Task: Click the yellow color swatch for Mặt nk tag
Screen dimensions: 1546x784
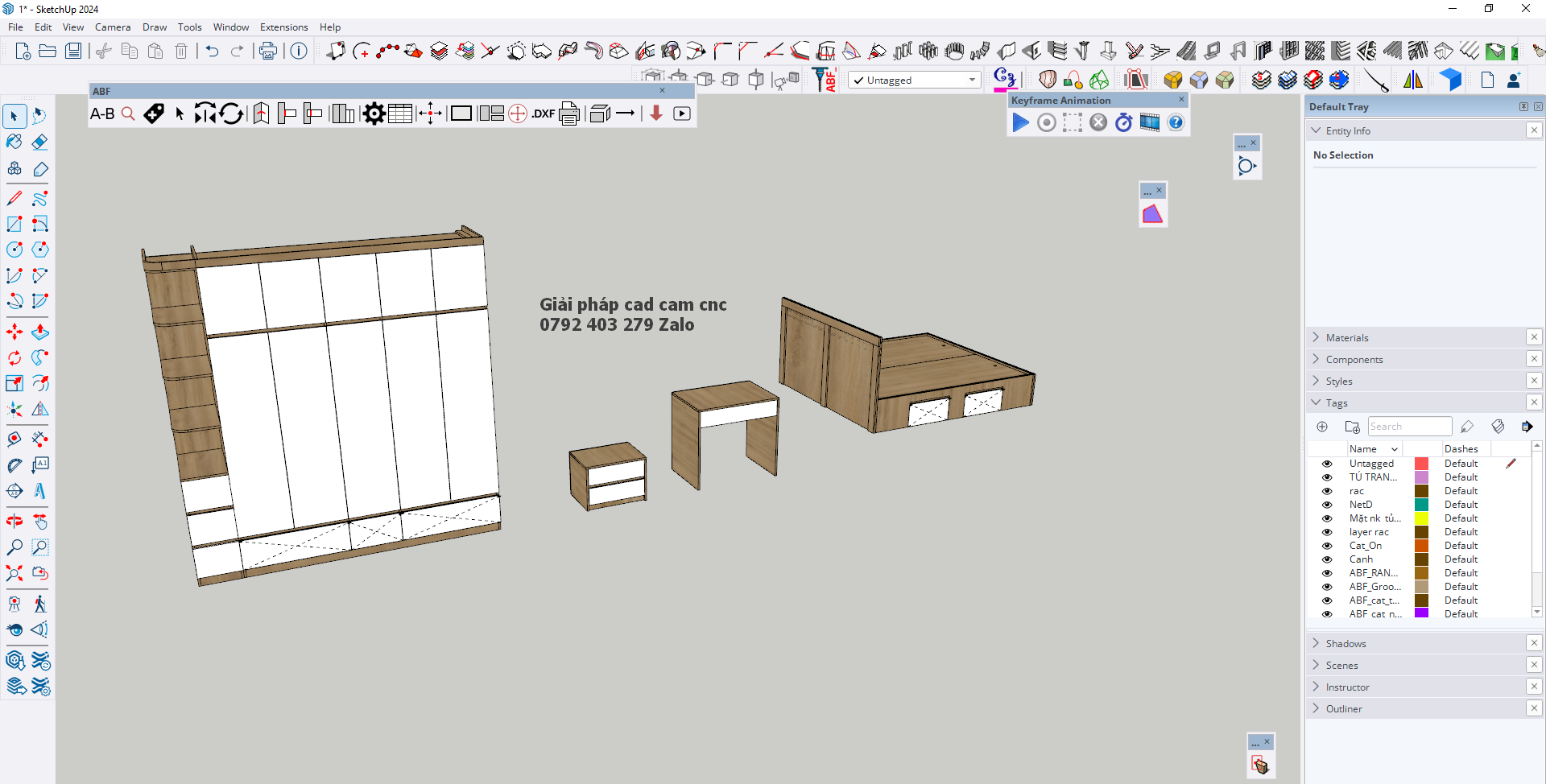Action: coord(1422,518)
